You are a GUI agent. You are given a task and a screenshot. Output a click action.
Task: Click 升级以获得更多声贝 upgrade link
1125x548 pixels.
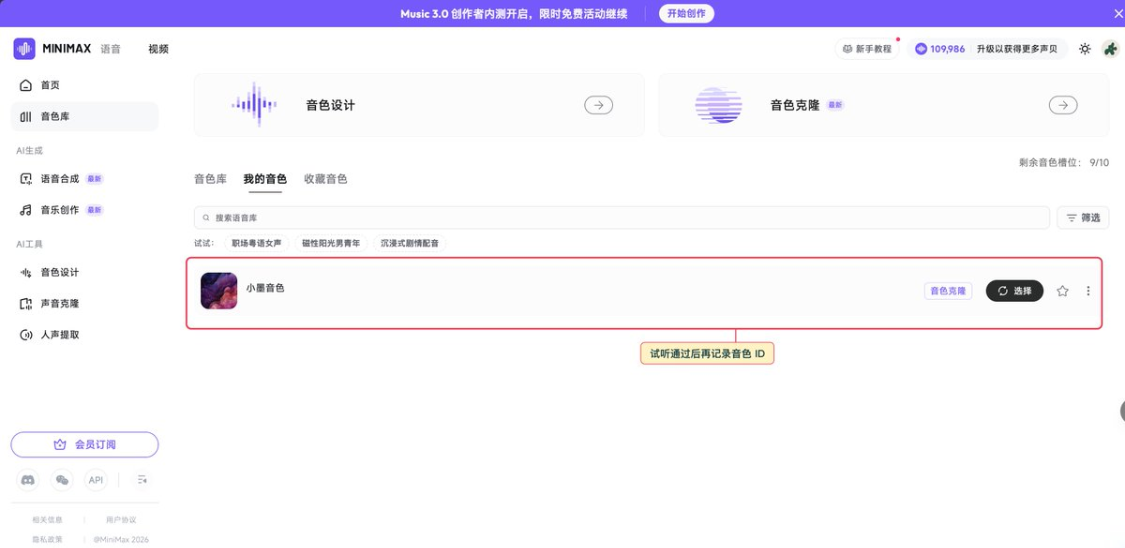point(1018,49)
